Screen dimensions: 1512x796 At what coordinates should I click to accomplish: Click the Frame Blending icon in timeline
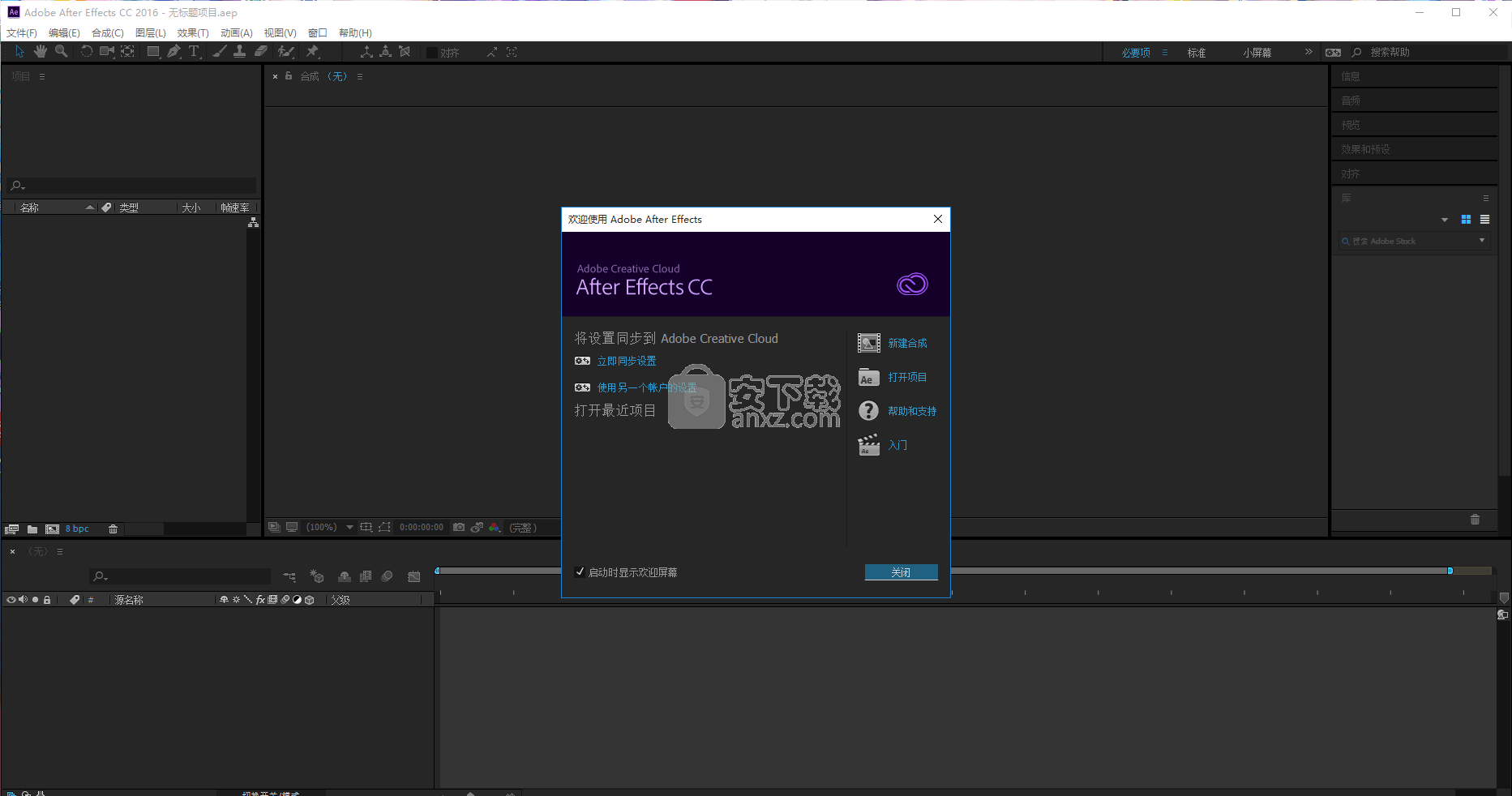click(366, 576)
